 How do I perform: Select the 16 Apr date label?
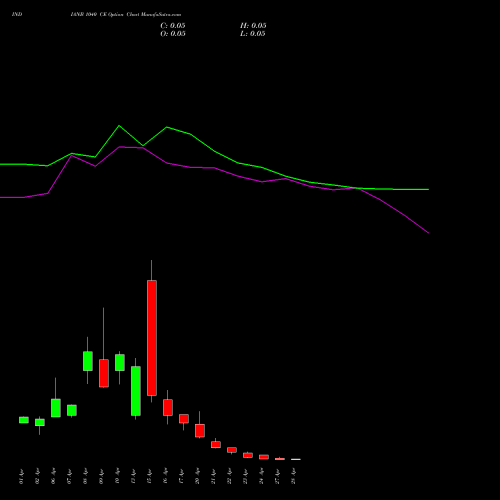pos(165,477)
